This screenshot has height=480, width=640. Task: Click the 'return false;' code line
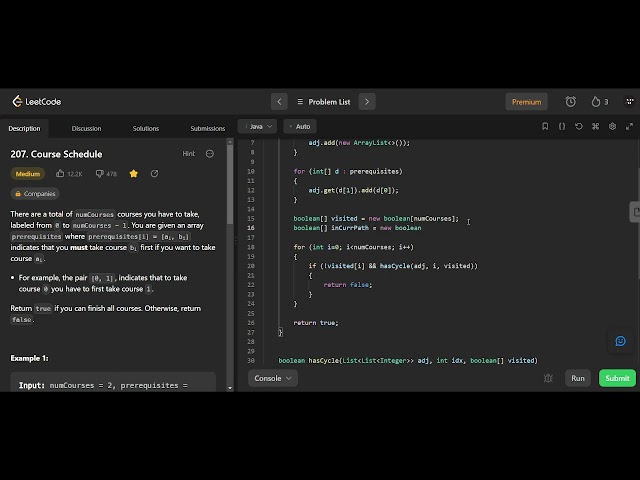coord(348,285)
